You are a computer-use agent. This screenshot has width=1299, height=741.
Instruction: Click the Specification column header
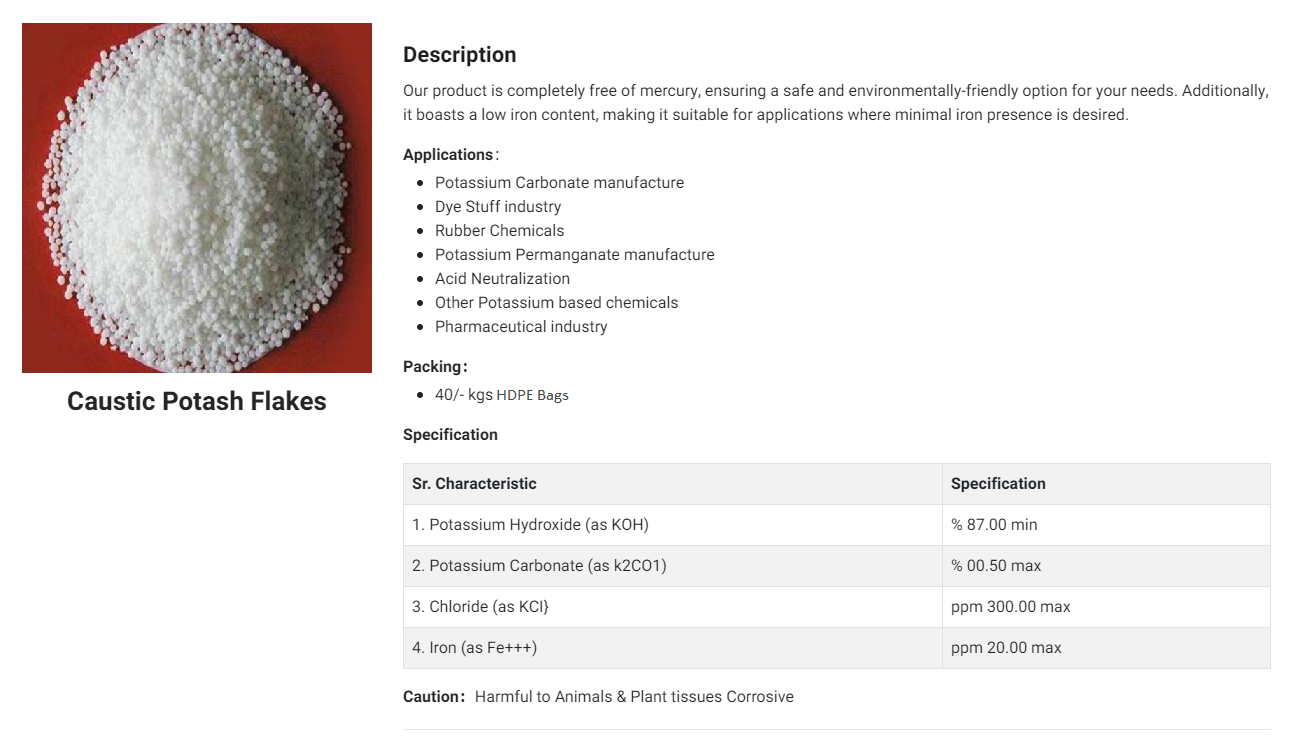pos(998,484)
